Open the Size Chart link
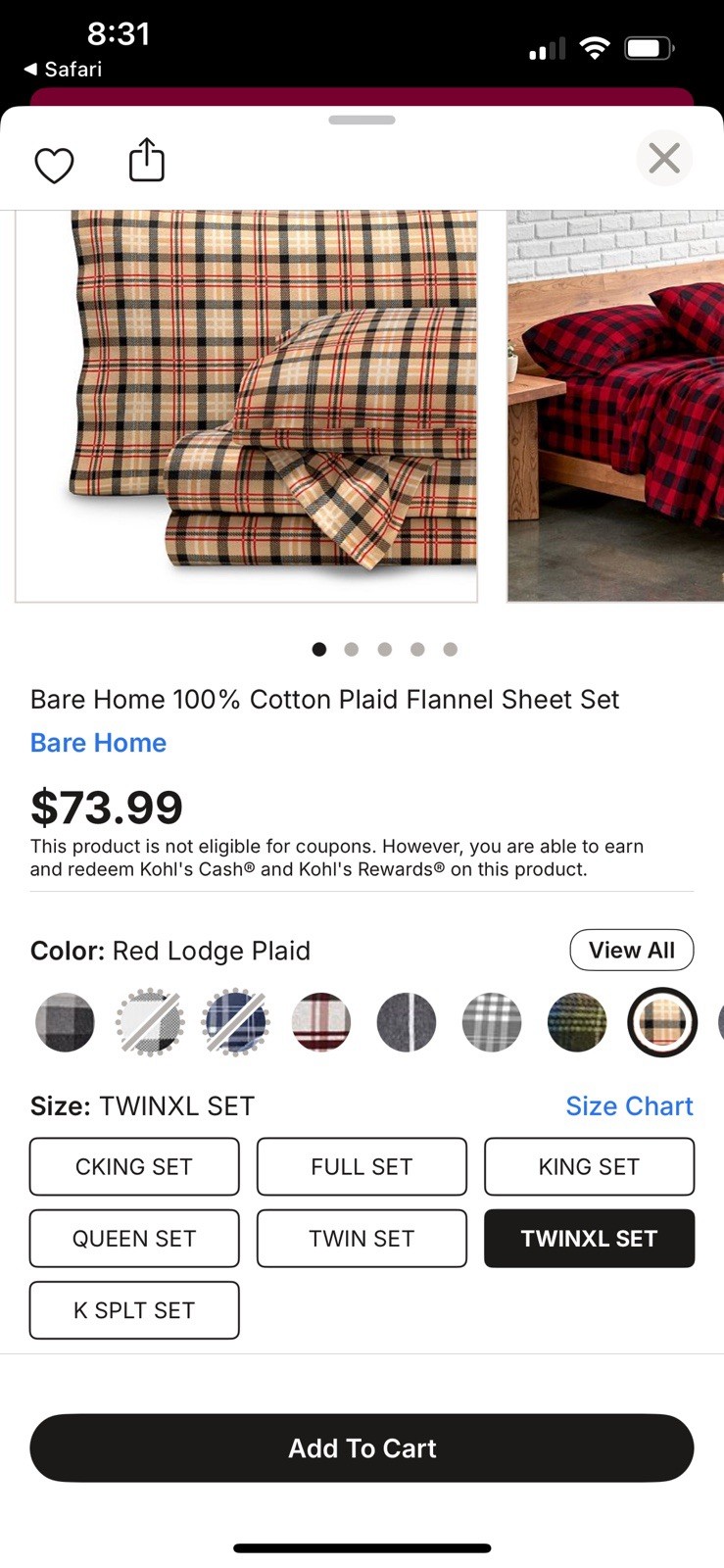Image resolution: width=724 pixels, height=1568 pixels. [629, 1105]
